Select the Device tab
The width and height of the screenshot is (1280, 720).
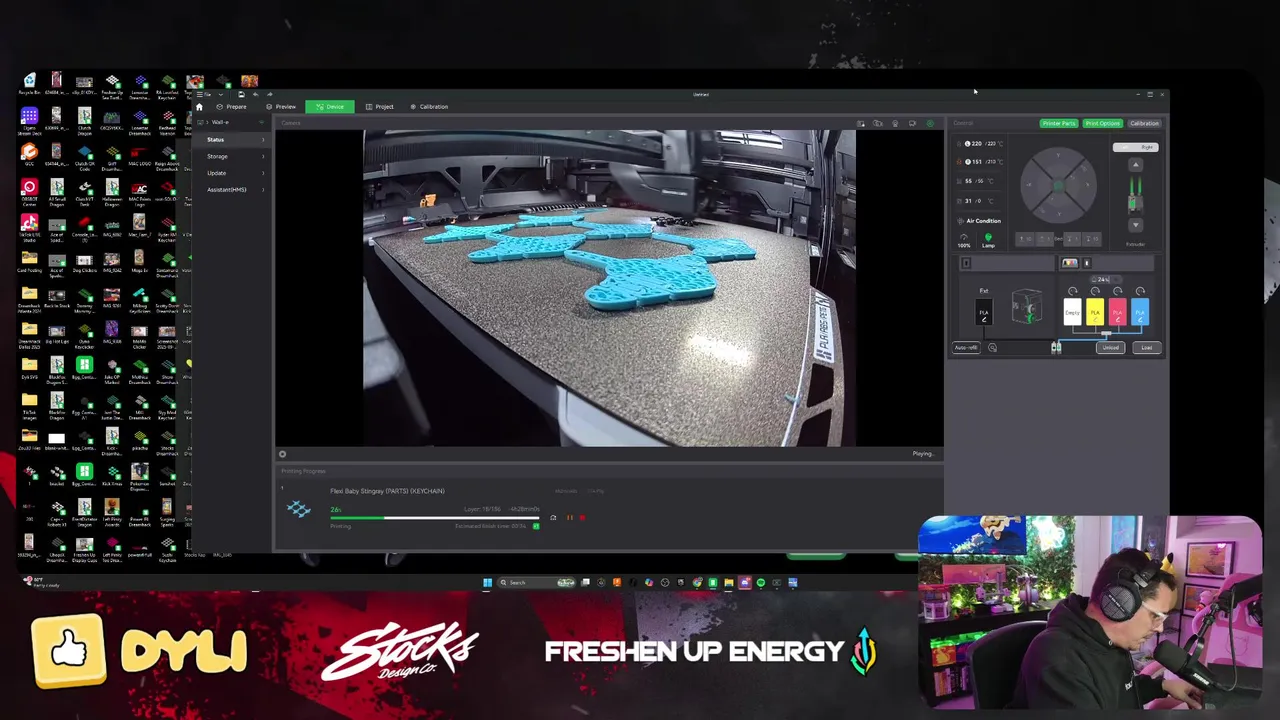[330, 107]
